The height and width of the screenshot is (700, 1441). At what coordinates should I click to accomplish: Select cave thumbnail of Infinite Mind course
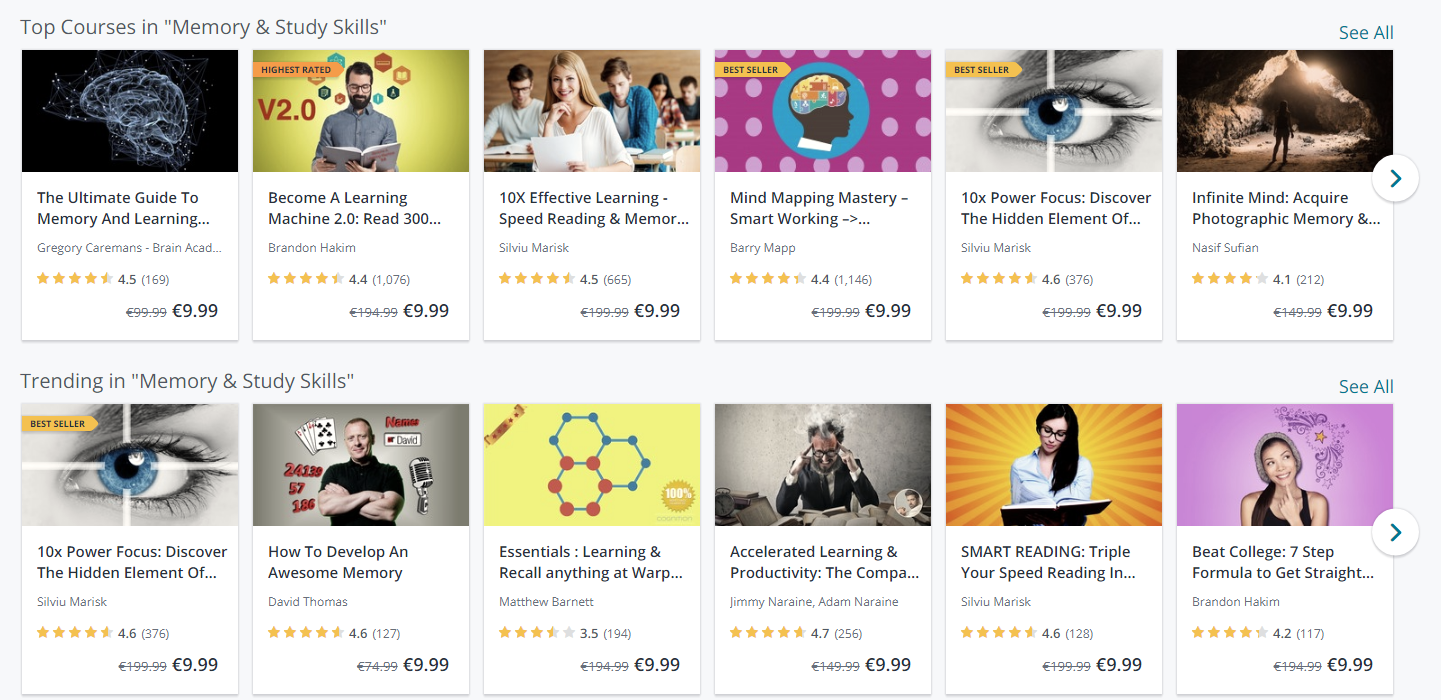point(1285,111)
